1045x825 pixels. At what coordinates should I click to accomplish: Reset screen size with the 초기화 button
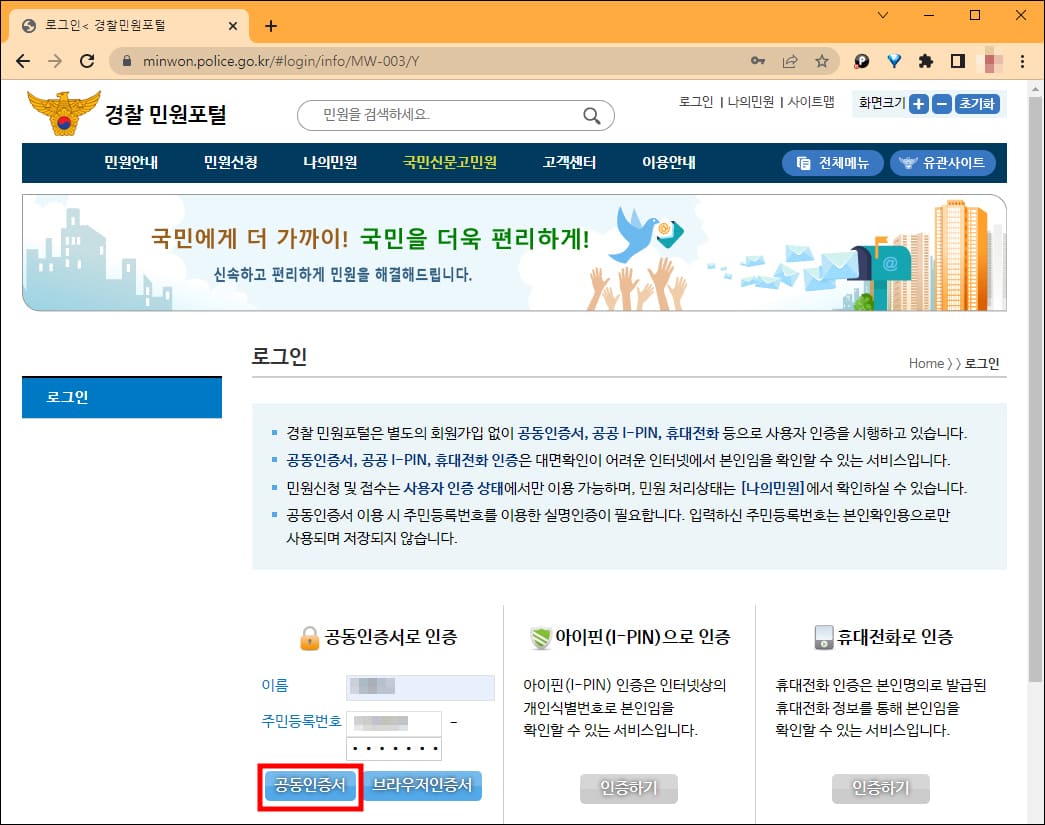pyautogui.click(x=977, y=103)
